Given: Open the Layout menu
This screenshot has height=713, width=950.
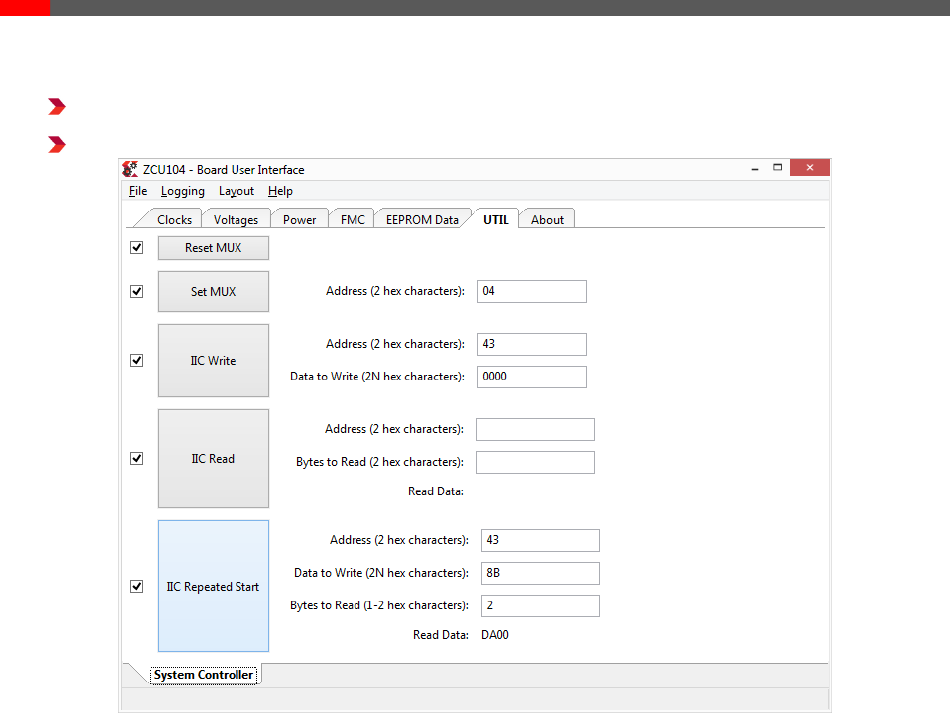Looking at the screenshot, I should coord(236,191).
